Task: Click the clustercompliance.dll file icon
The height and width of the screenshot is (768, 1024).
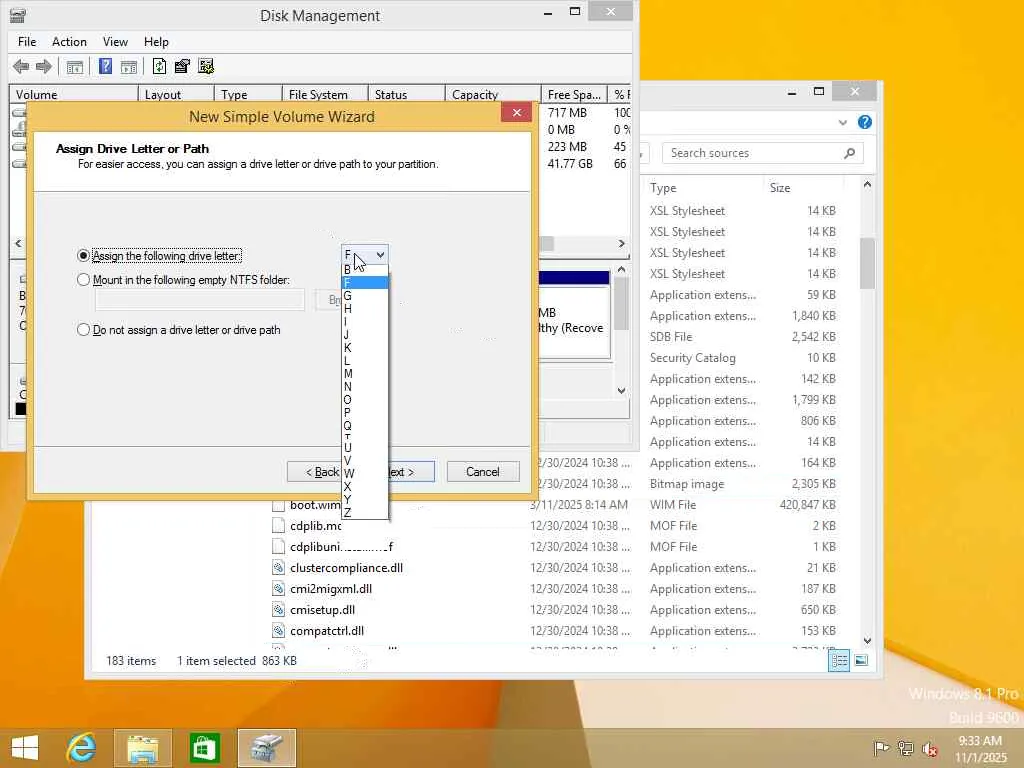Action: coord(278,568)
